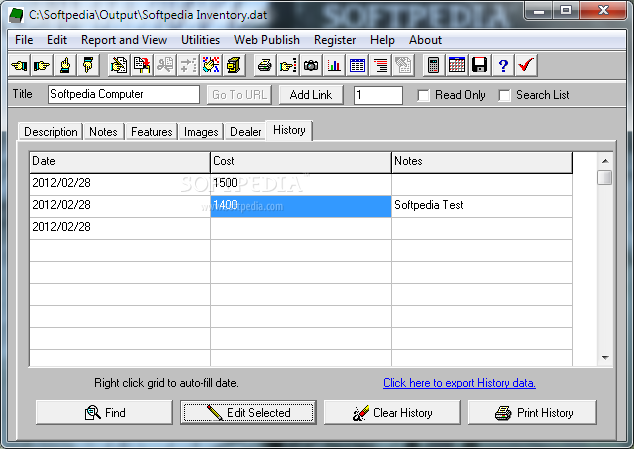Click the history grid scrollbar down arrow
Viewport: 634px width, 449px height.
pyautogui.click(x=605, y=358)
